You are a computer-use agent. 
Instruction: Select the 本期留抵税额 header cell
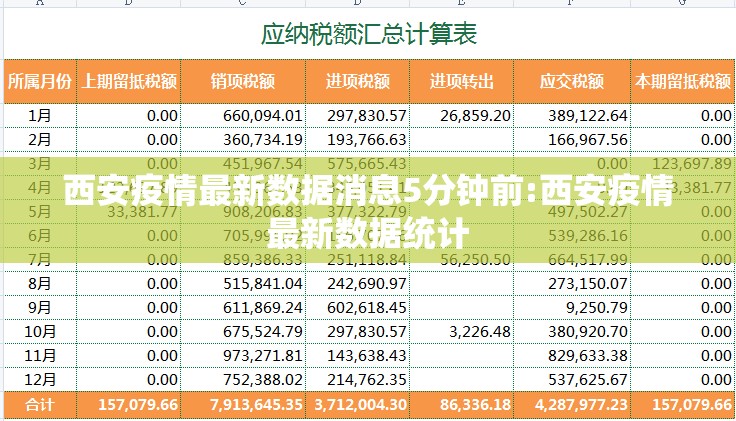(x=683, y=82)
